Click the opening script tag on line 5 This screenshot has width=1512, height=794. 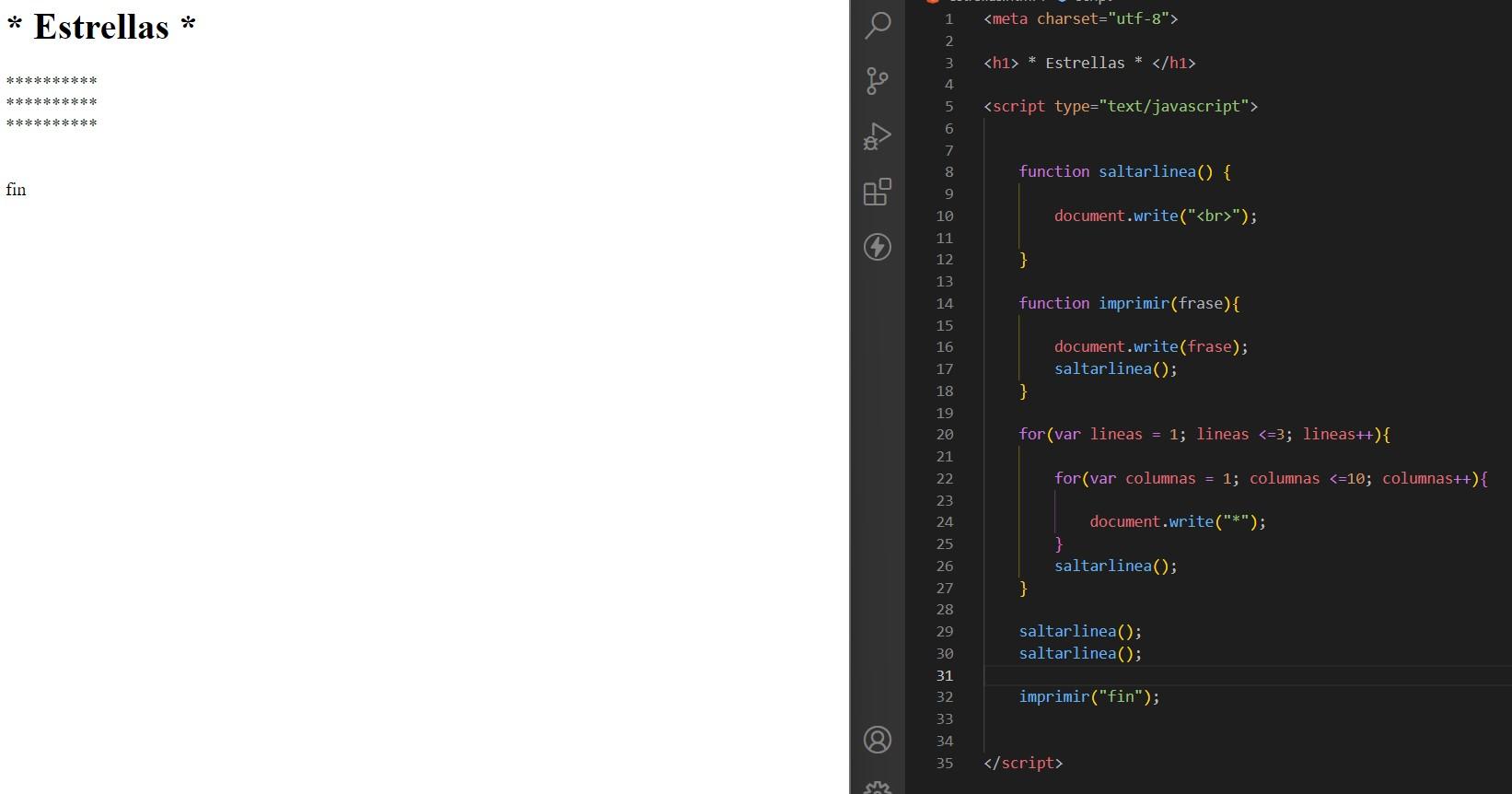1121,106
